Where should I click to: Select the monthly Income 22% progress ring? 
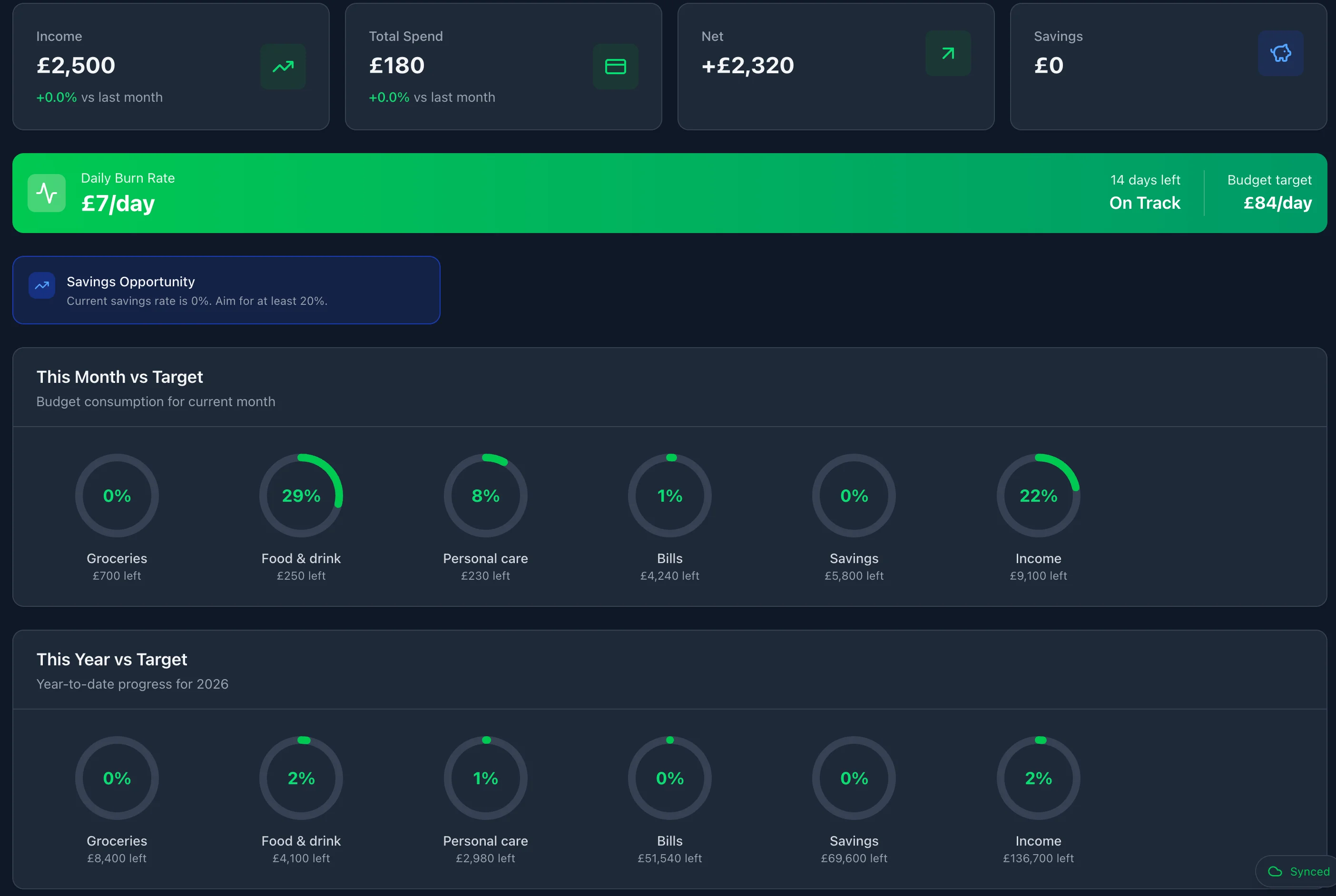(1038, 496)
